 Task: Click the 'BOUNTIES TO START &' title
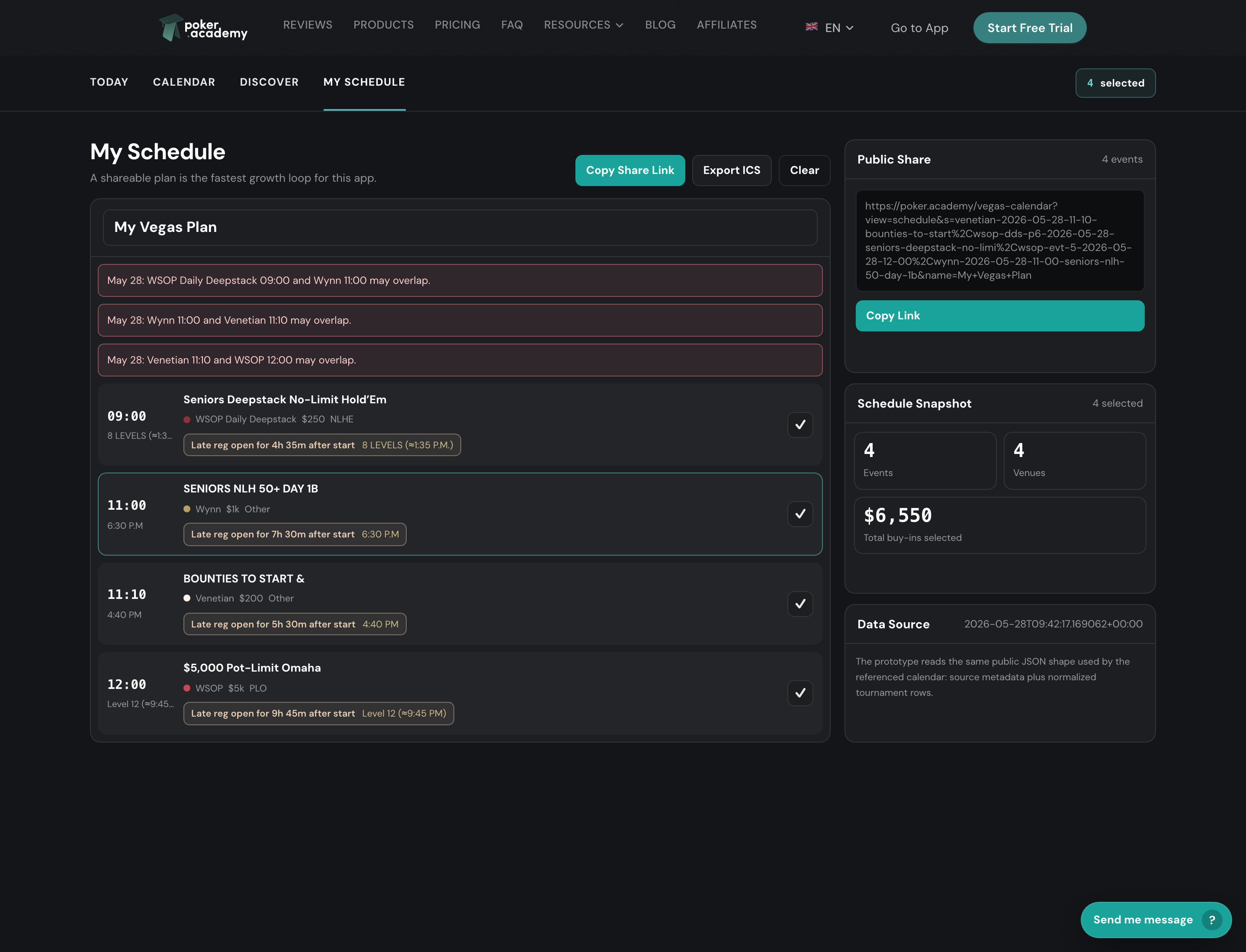click(x=244, y=579)
